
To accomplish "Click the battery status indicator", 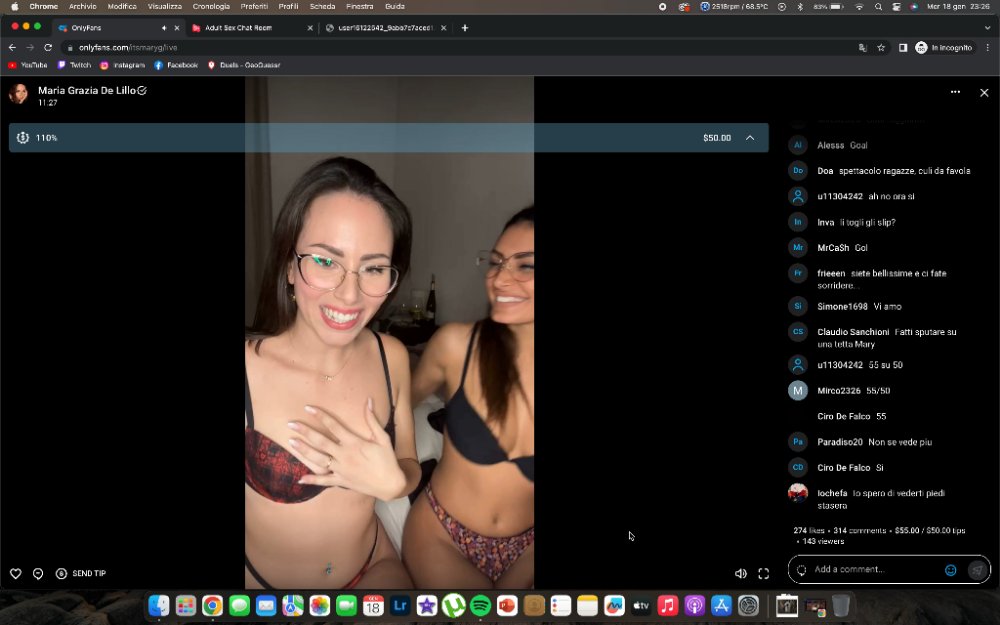I will [828, 6].
